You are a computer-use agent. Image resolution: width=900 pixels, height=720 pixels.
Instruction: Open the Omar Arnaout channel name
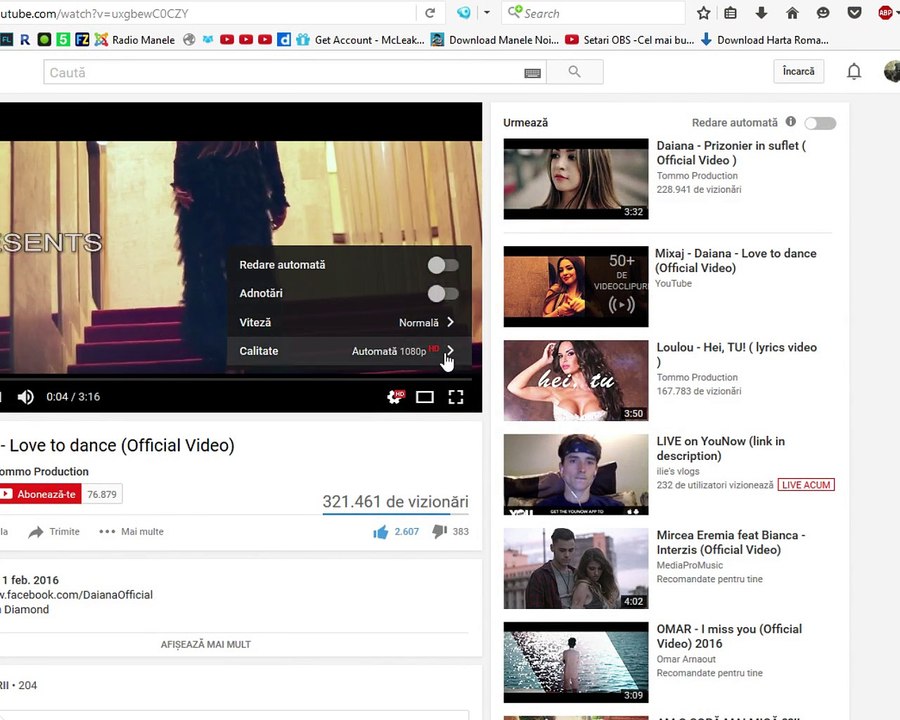tap(686, 659)
